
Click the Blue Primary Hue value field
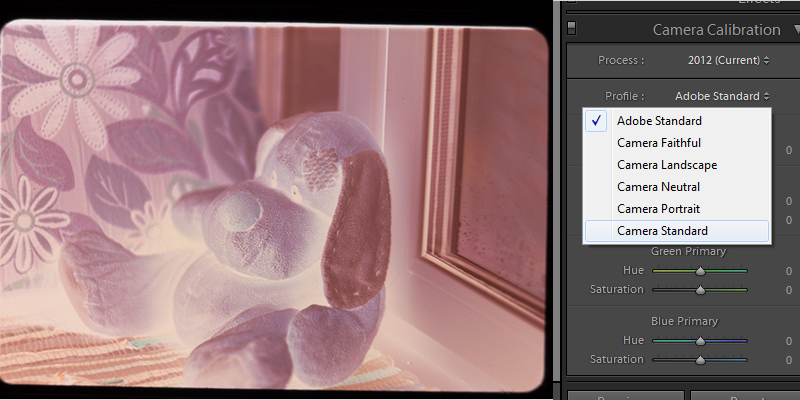789,341
